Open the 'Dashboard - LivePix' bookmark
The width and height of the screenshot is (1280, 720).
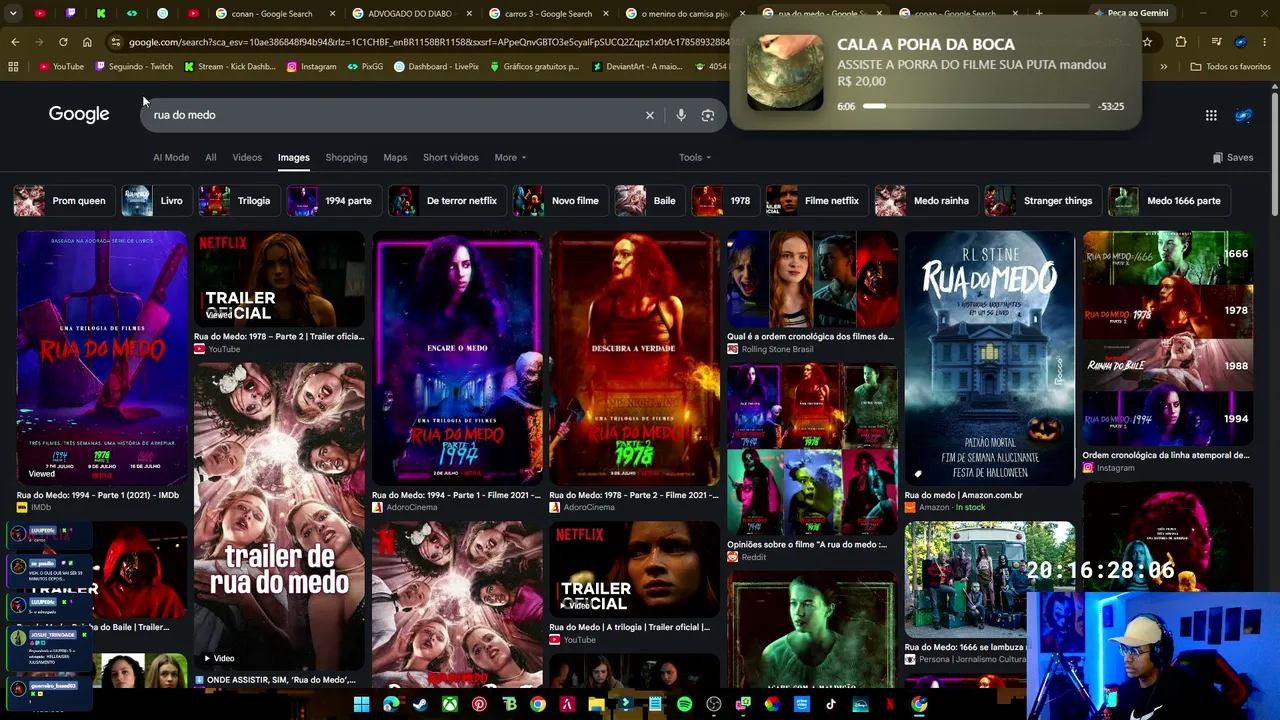436,66
